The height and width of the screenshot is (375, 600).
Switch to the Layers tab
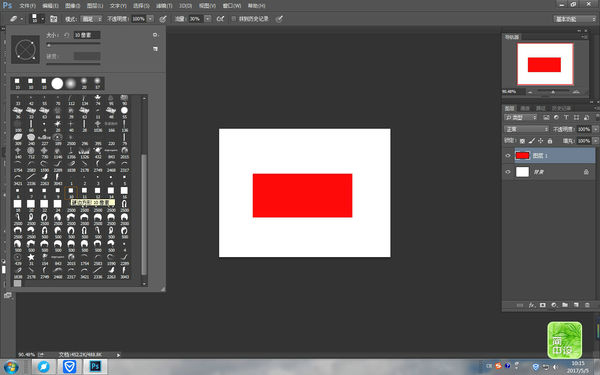[509, 109]
